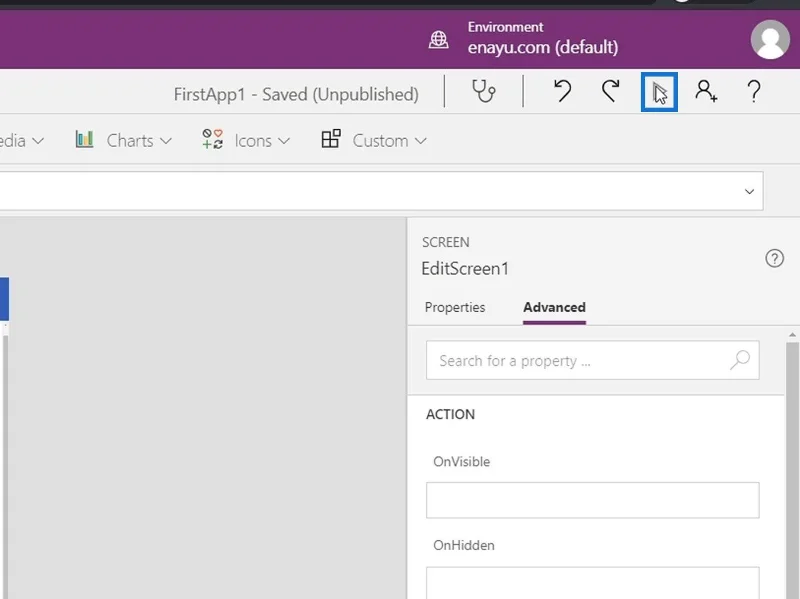Image resolution: width=800 pixels, height=599 pixels.
Task: Click the search magnifier in property box
Action: point(740,360)
